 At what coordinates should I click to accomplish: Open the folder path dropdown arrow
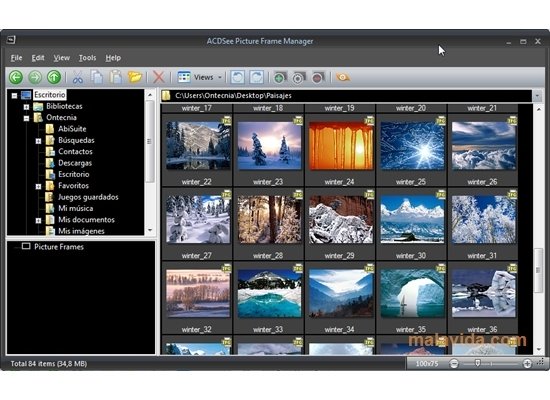(x=537, y=96)
